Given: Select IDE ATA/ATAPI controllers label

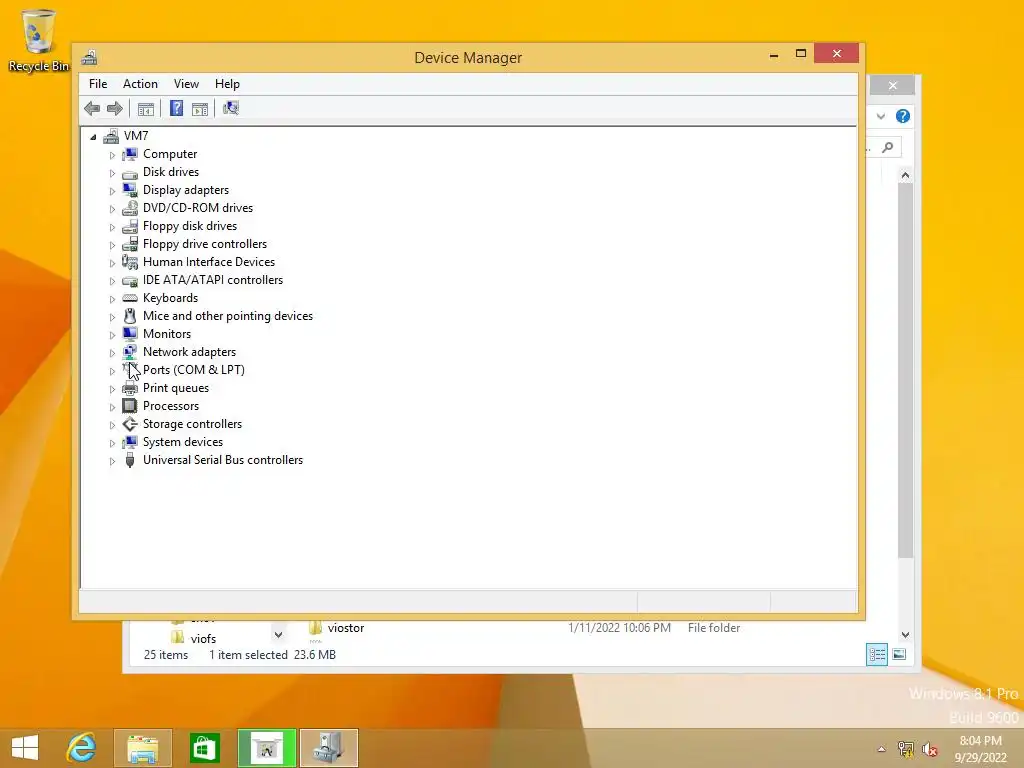Looking at the screenshot, I should point(213,280).
